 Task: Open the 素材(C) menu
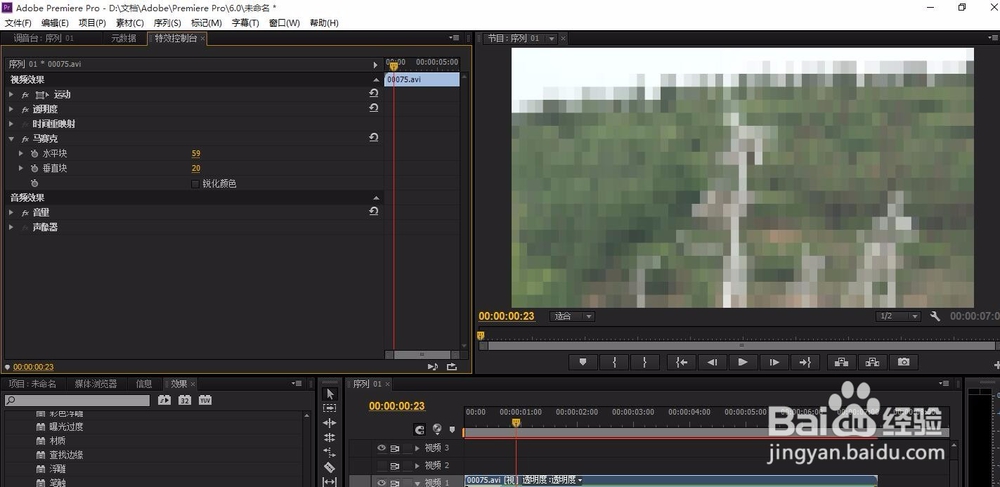coord(129,23)
